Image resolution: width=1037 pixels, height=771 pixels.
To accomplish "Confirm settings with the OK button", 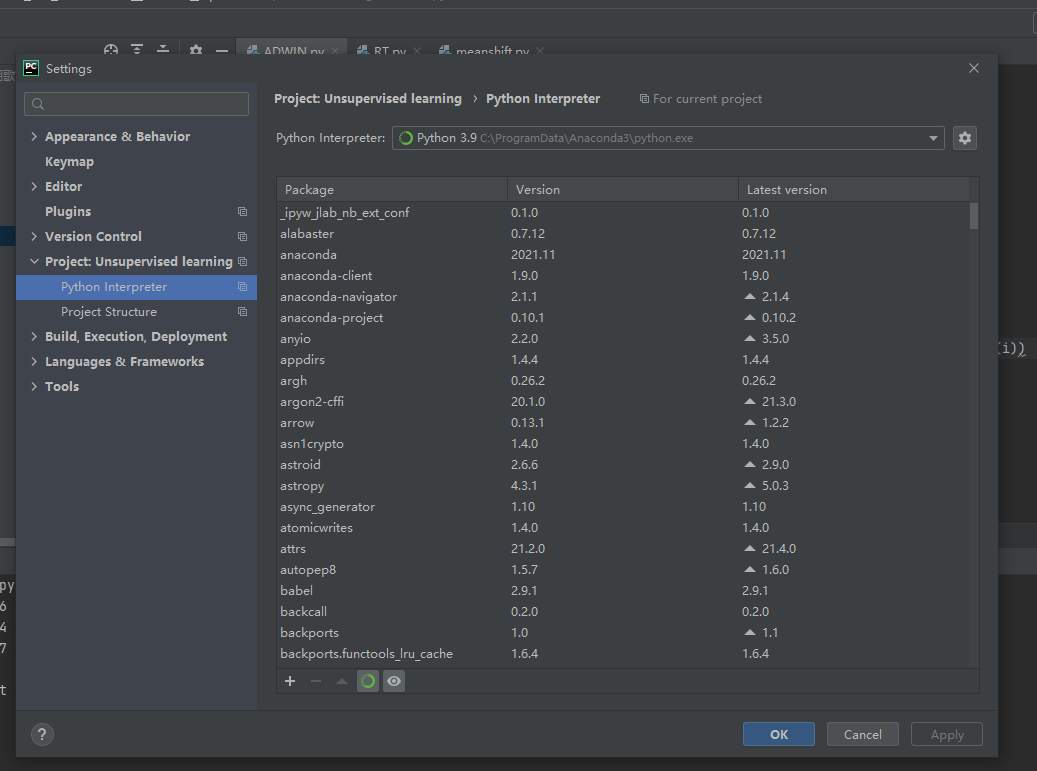I will coord(778,733).
